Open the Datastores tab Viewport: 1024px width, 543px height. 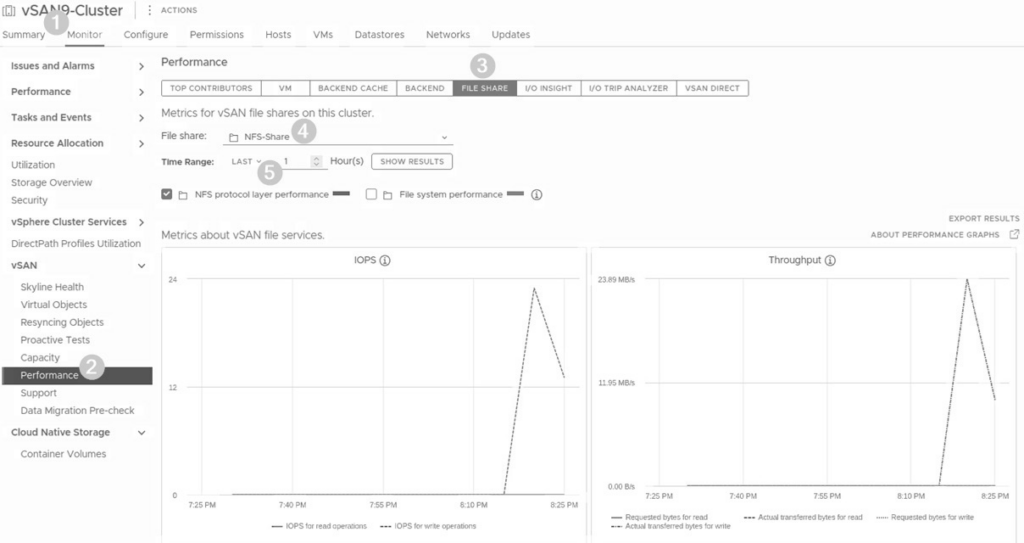379,35
